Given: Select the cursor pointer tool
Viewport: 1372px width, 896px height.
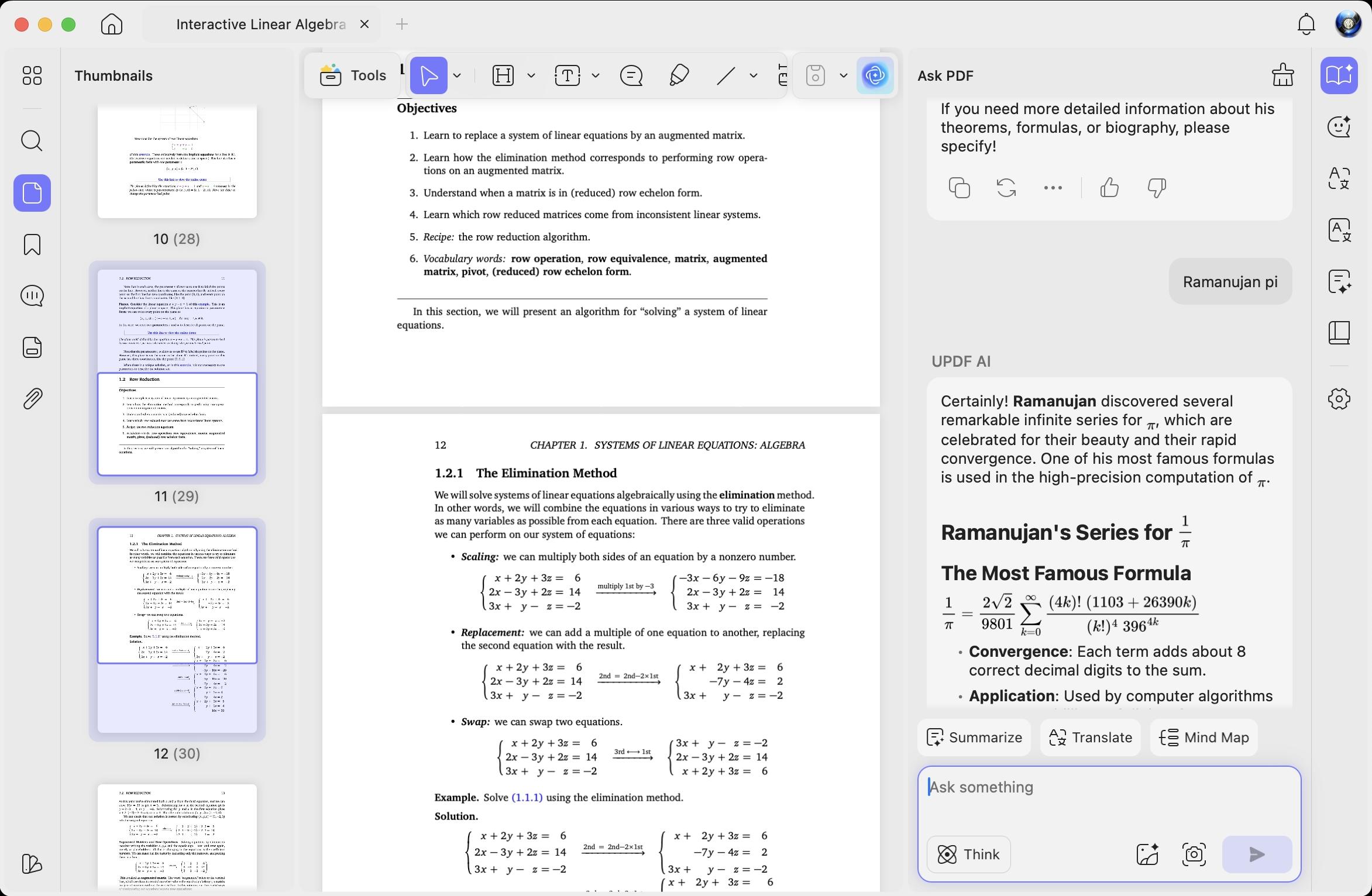Looking at the screenshot, I should point(428,75).
